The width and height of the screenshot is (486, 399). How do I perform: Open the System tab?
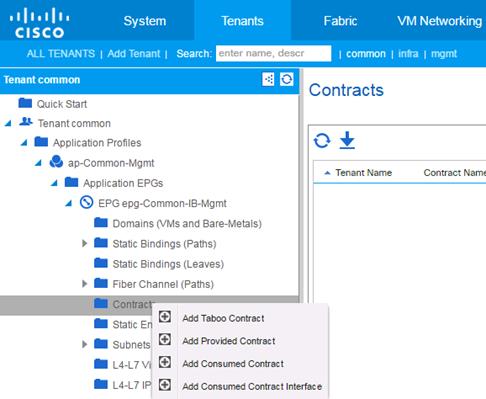pos(145,21)
